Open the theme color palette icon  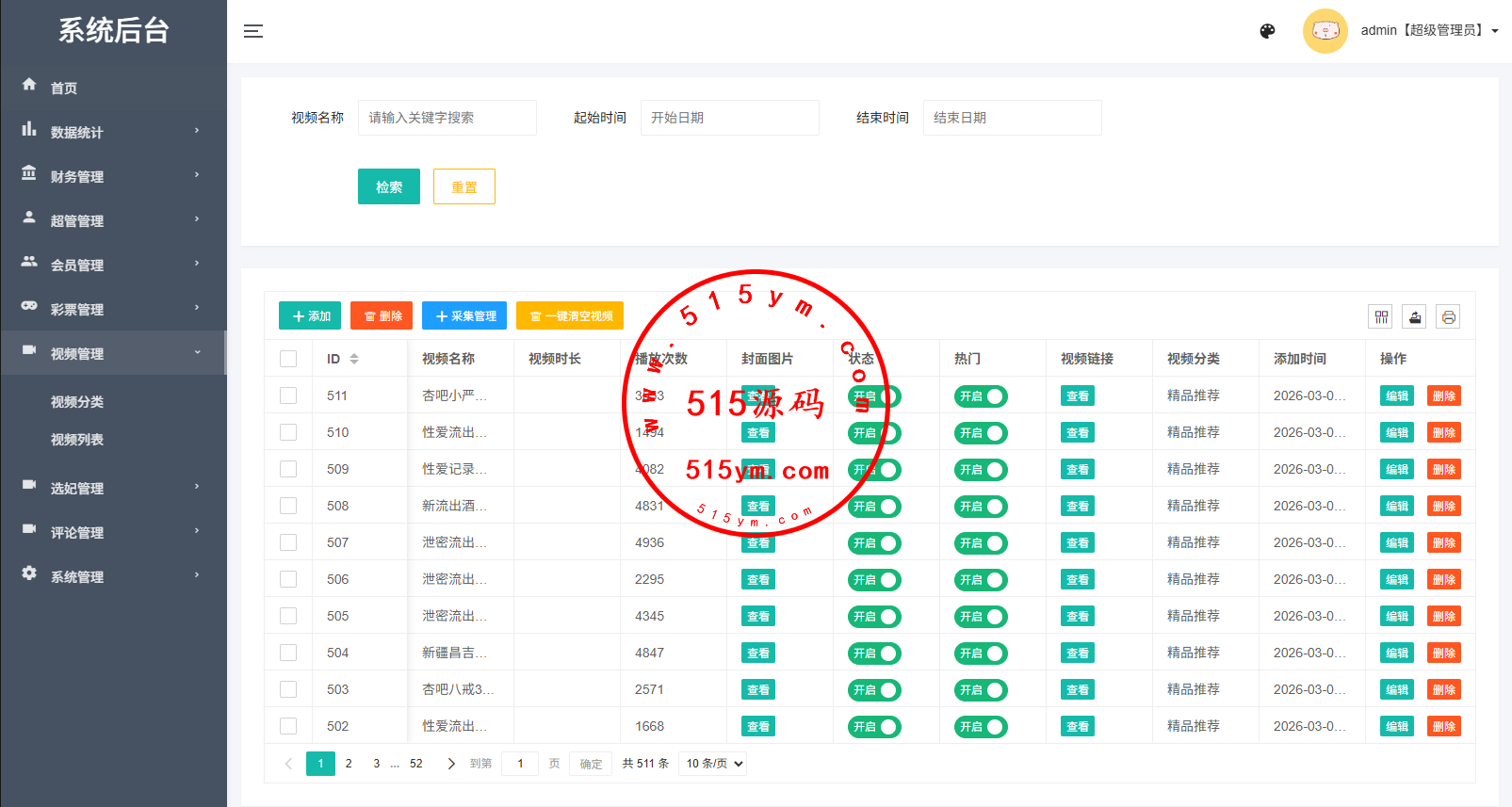click(x=1267, y=31)
